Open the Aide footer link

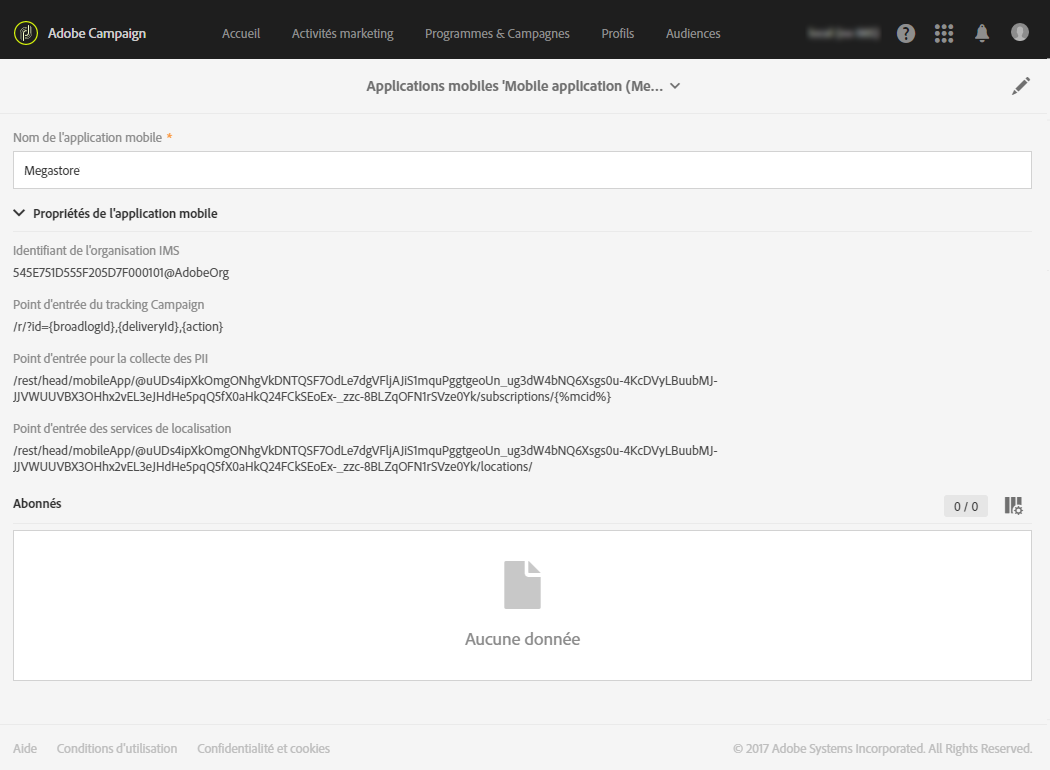25,748
